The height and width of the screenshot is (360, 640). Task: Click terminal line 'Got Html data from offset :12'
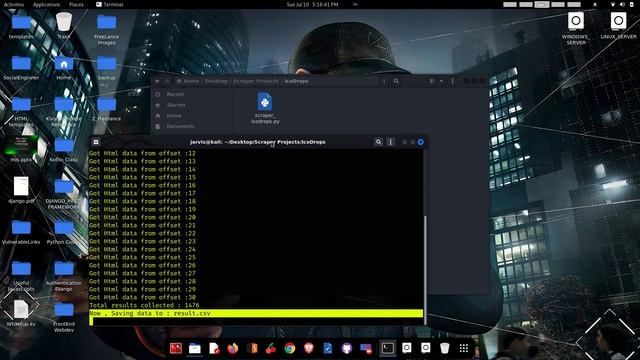[x=142, y=153]
